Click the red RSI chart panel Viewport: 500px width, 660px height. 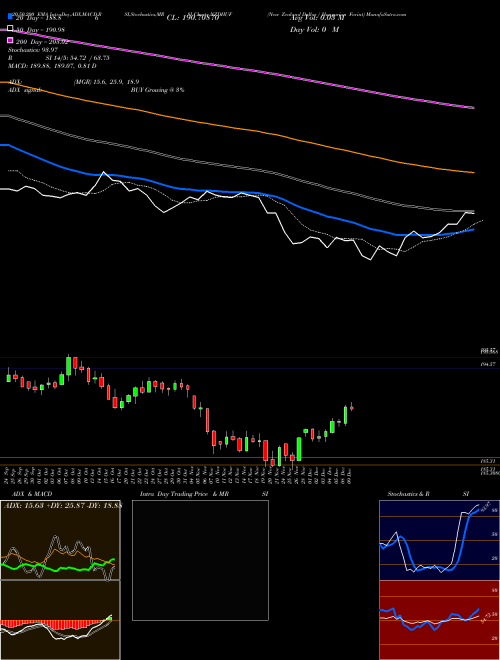click(x=439, y=620)
